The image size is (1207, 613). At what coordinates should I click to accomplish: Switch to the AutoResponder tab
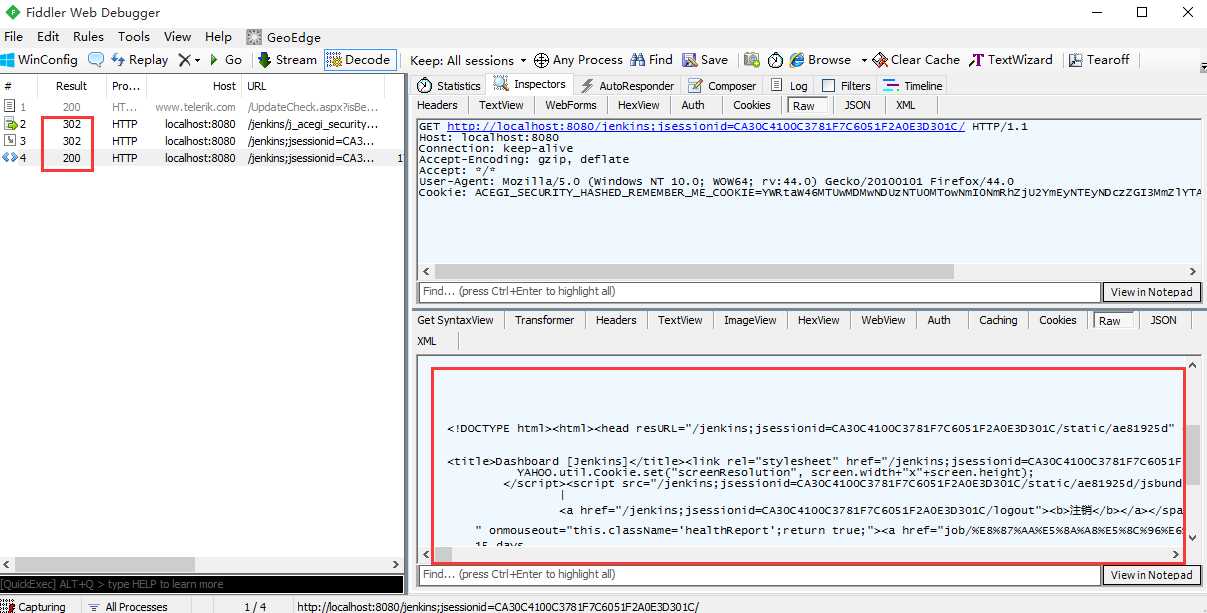[628, 86]
